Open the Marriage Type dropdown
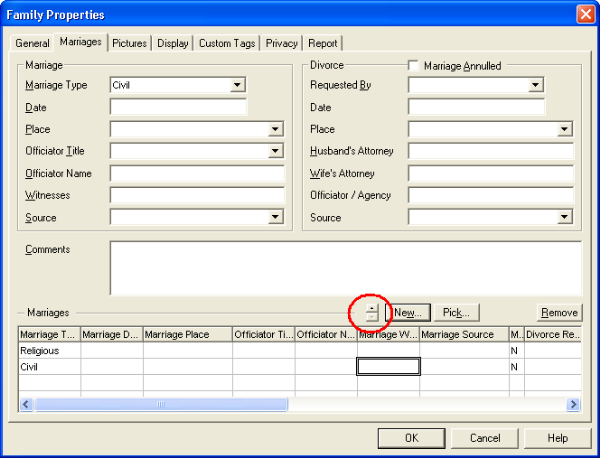This screenshot has height=458, width=600. coord(237,86)
